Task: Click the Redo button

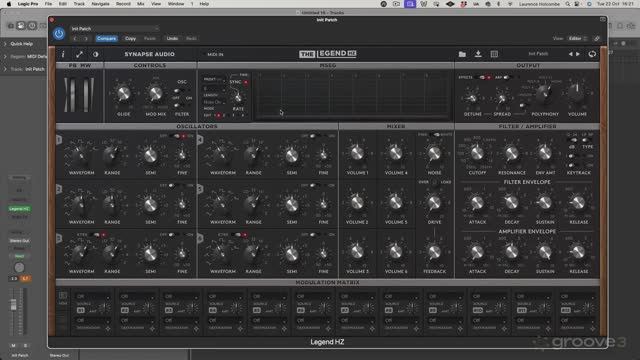Action: (x=191, y=38)
